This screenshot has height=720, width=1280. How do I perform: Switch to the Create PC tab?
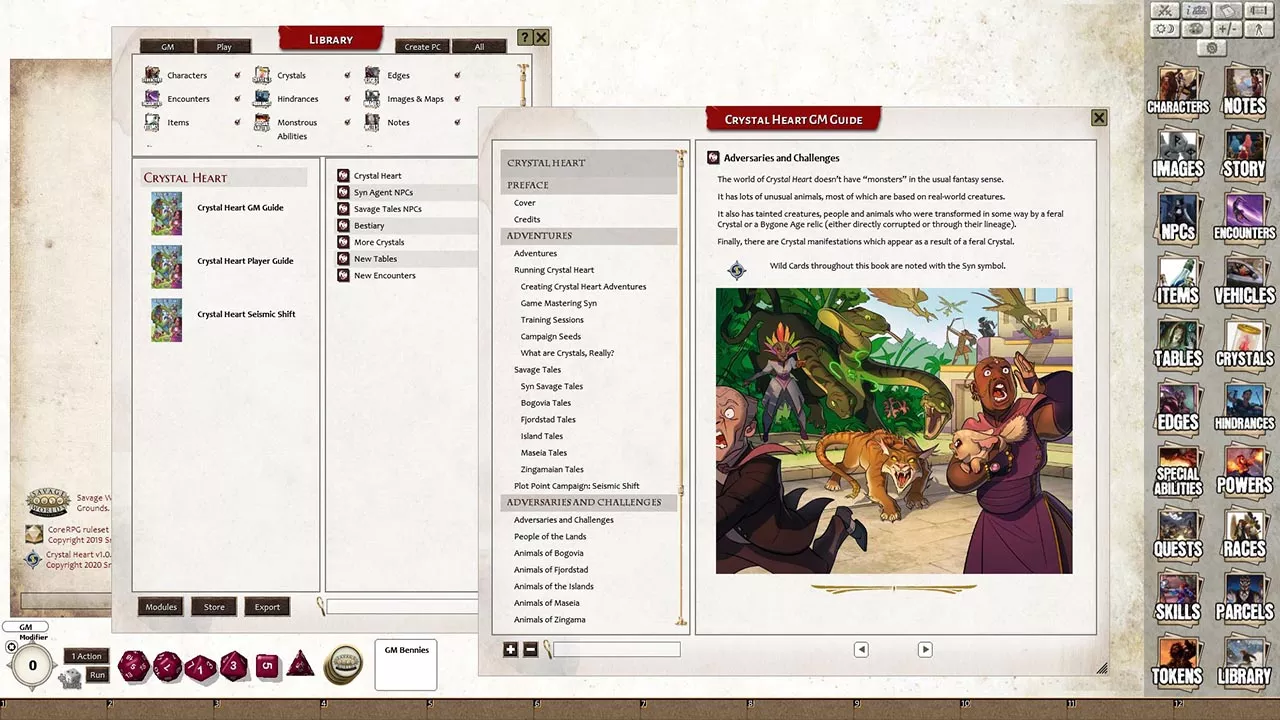(x=422, y=47)
